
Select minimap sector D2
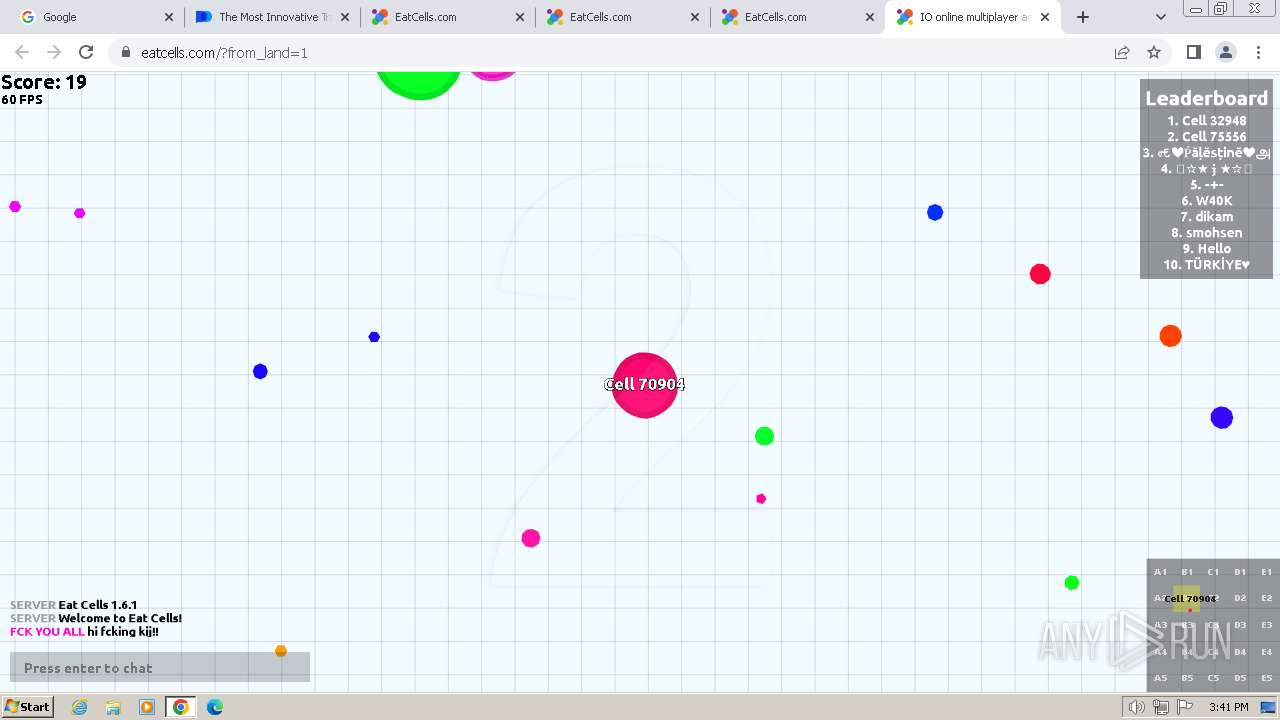pos(1240,598)
